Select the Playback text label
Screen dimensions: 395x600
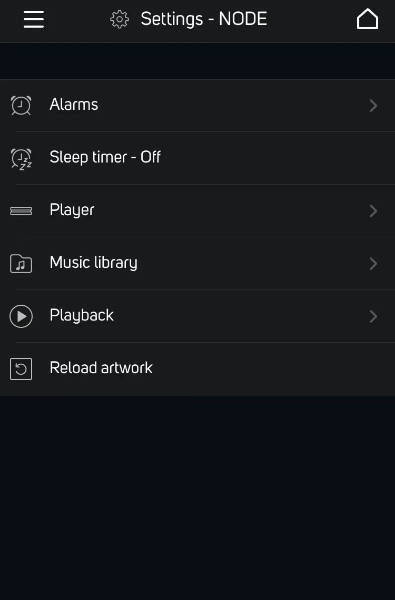pos(82,316)
